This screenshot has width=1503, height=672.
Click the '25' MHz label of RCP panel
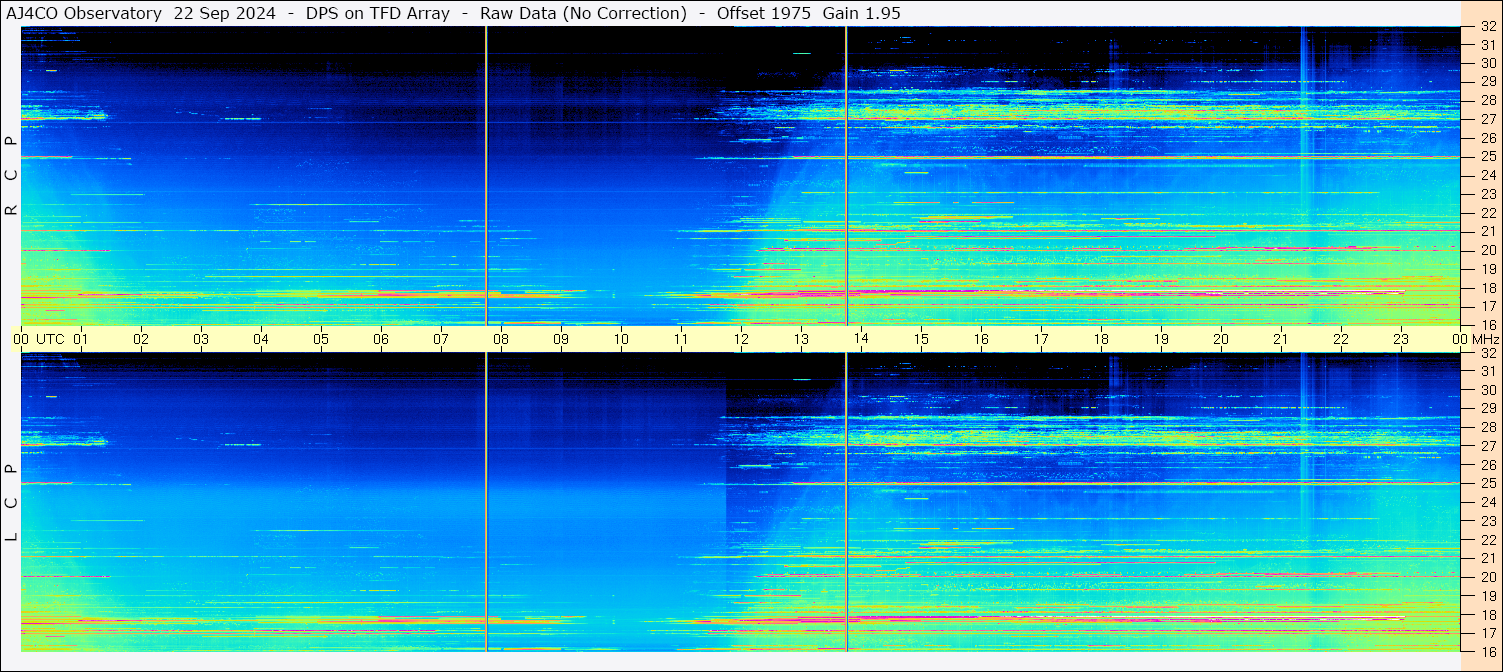pyautogui.click(x=1487, y=156)
